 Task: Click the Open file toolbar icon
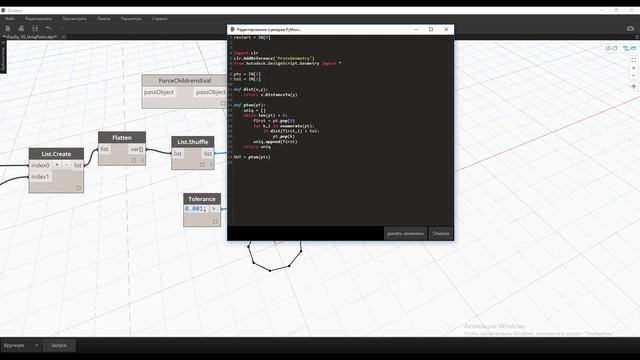coord(21,28)
